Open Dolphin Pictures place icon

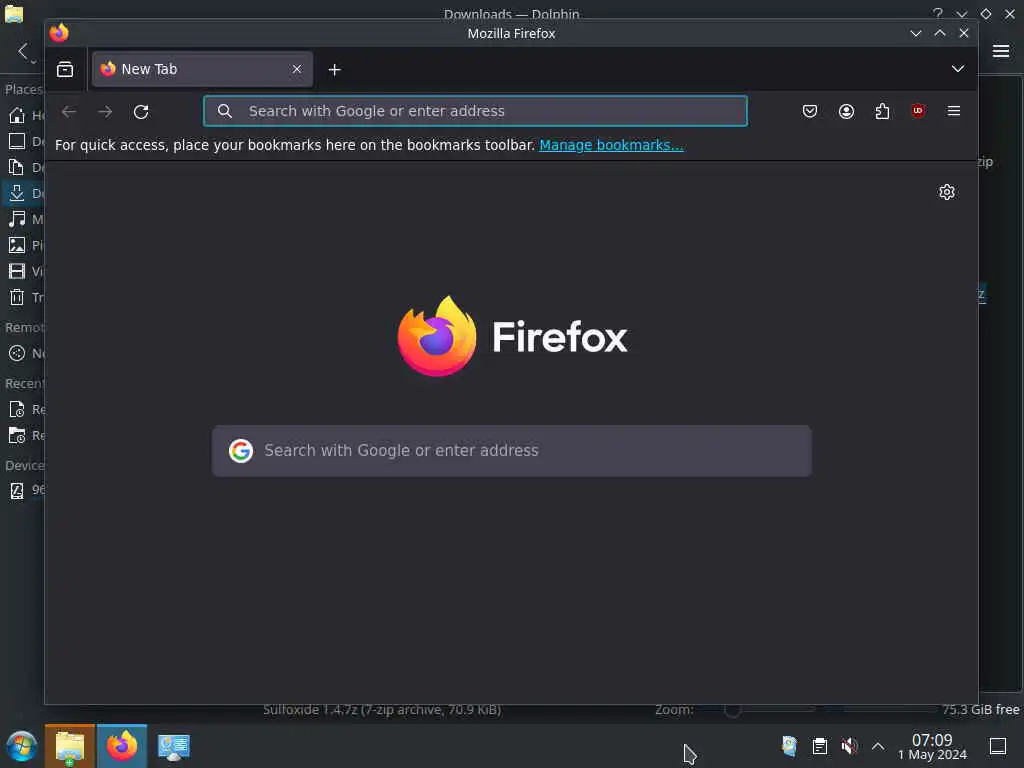[x=17, y=245]
